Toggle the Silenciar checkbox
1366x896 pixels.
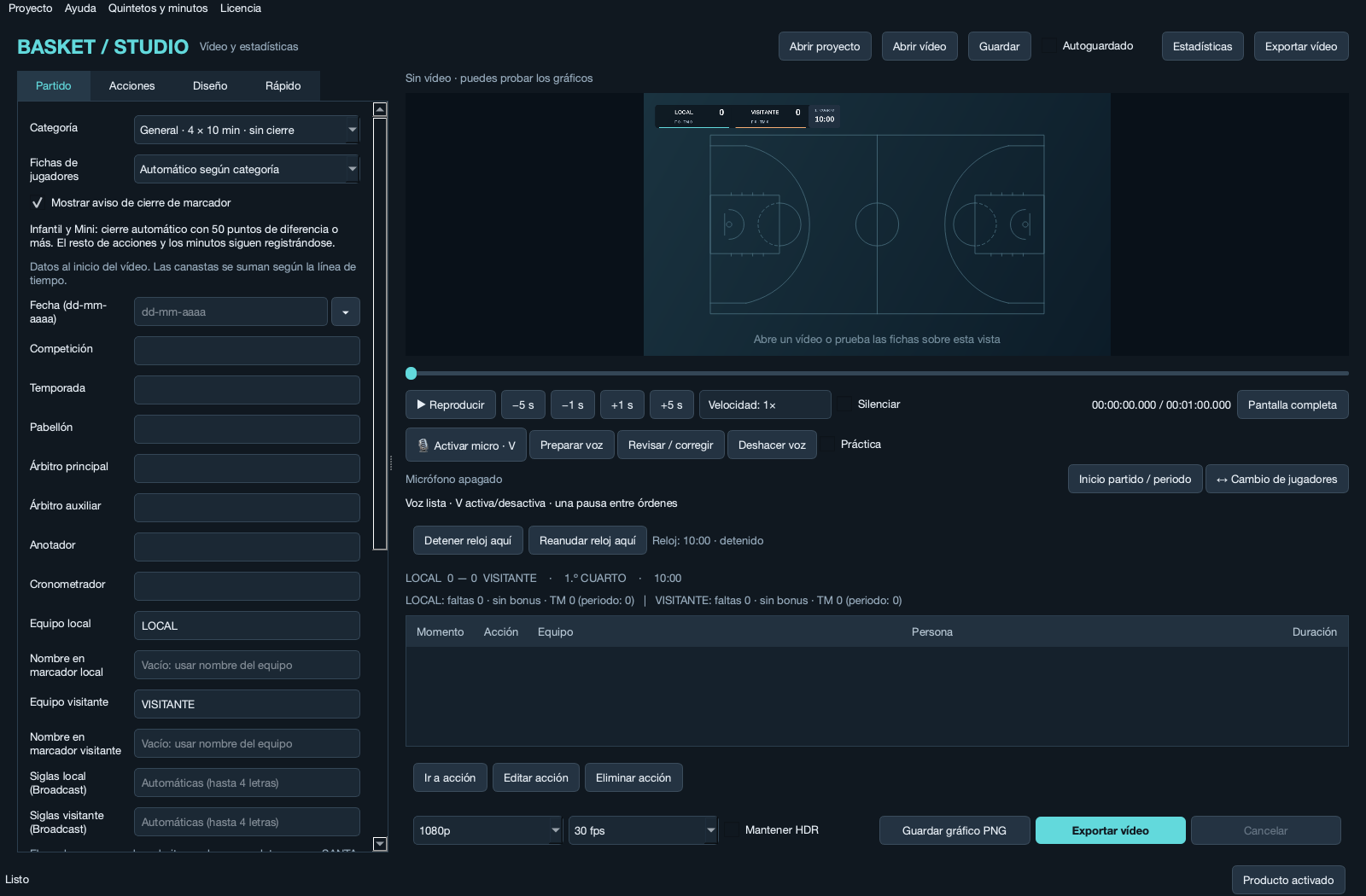point(845,404)
